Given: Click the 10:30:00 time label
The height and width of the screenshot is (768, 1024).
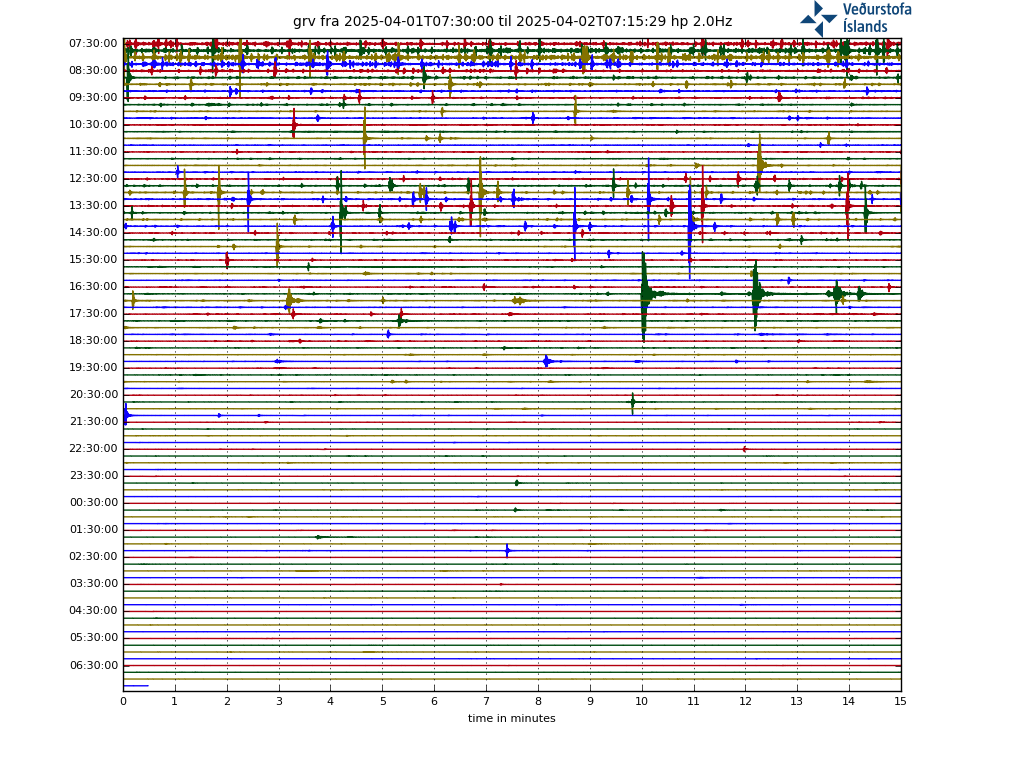Looking at the screenshot, I should (93, 125).
